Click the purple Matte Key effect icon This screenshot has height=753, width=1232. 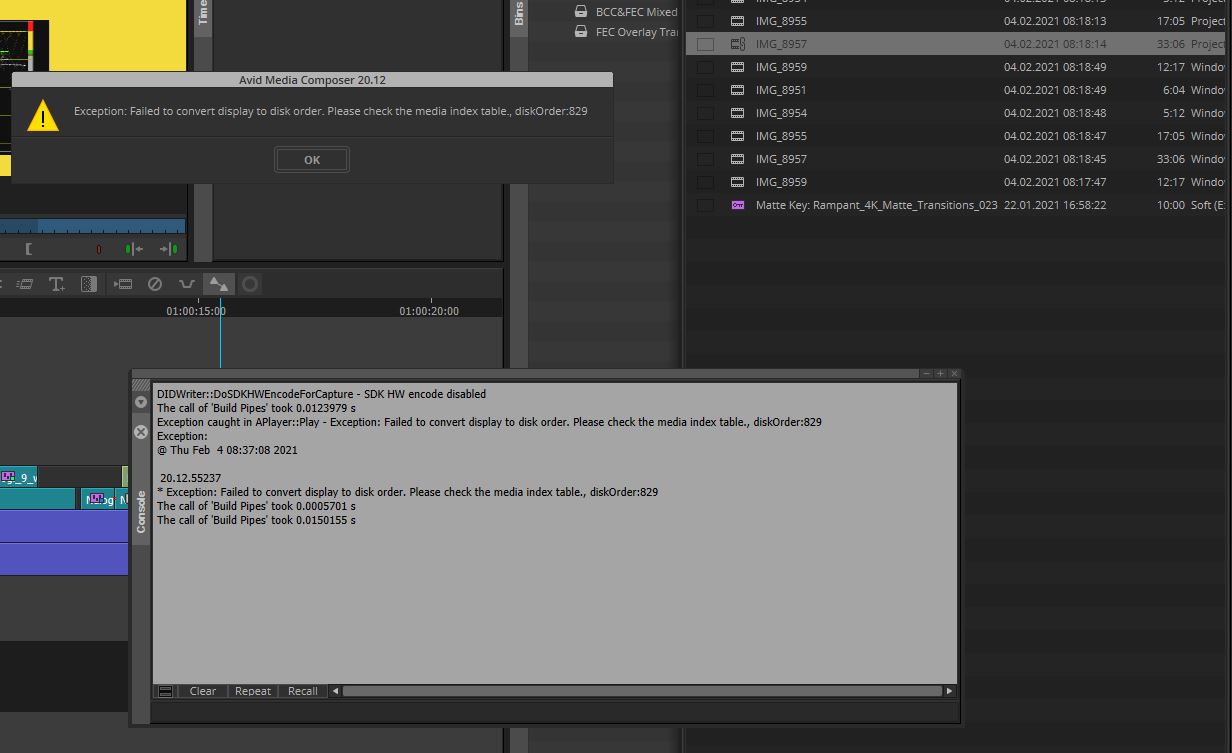click(x=738, y=205)
